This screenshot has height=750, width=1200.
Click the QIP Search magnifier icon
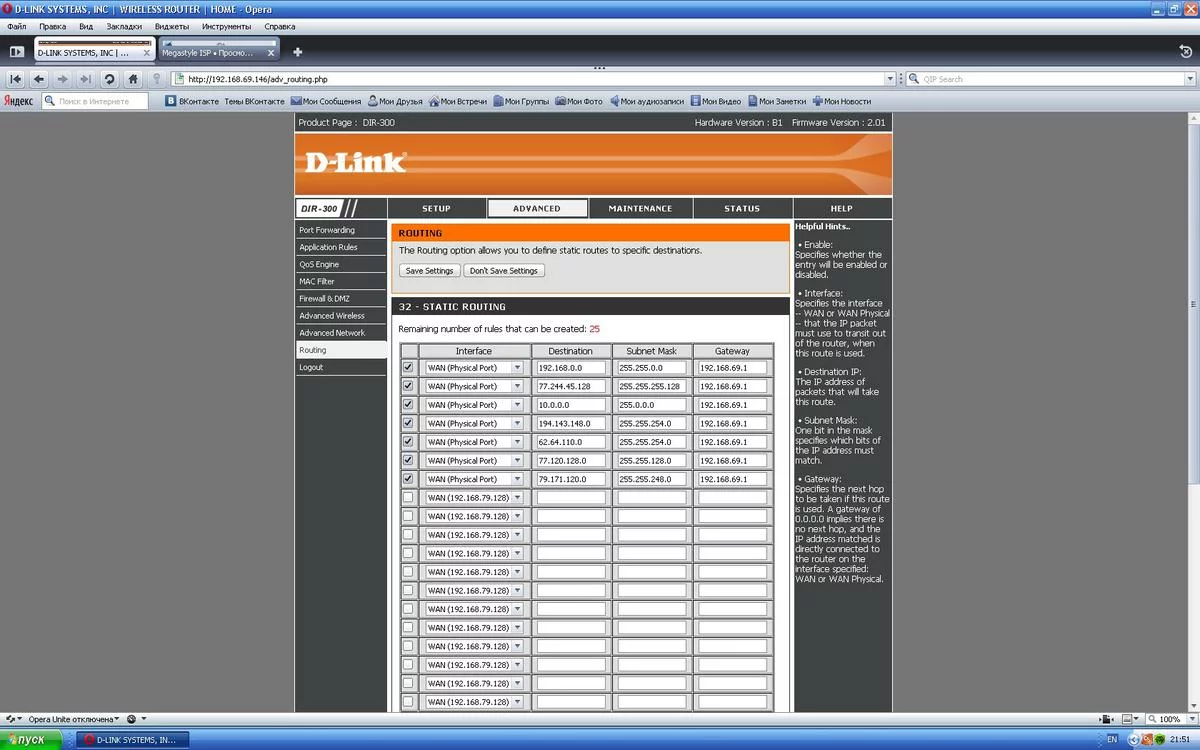(914, 79)
